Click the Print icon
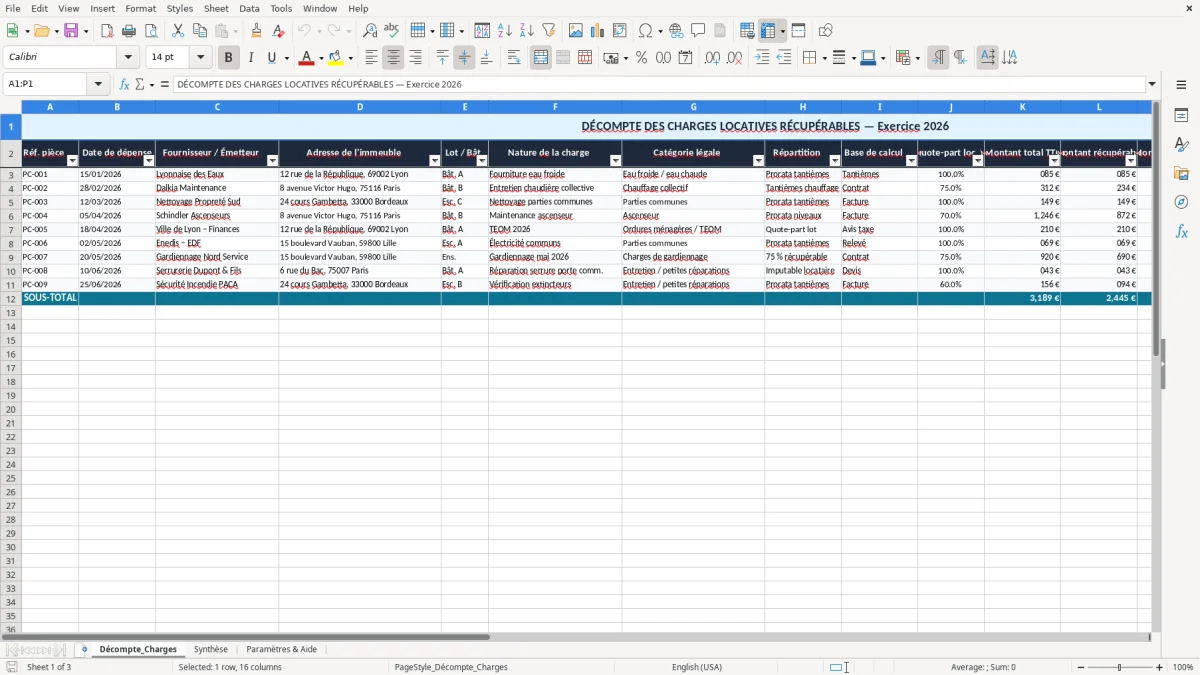The image size is (1200, 675). (x=129, y=31)
